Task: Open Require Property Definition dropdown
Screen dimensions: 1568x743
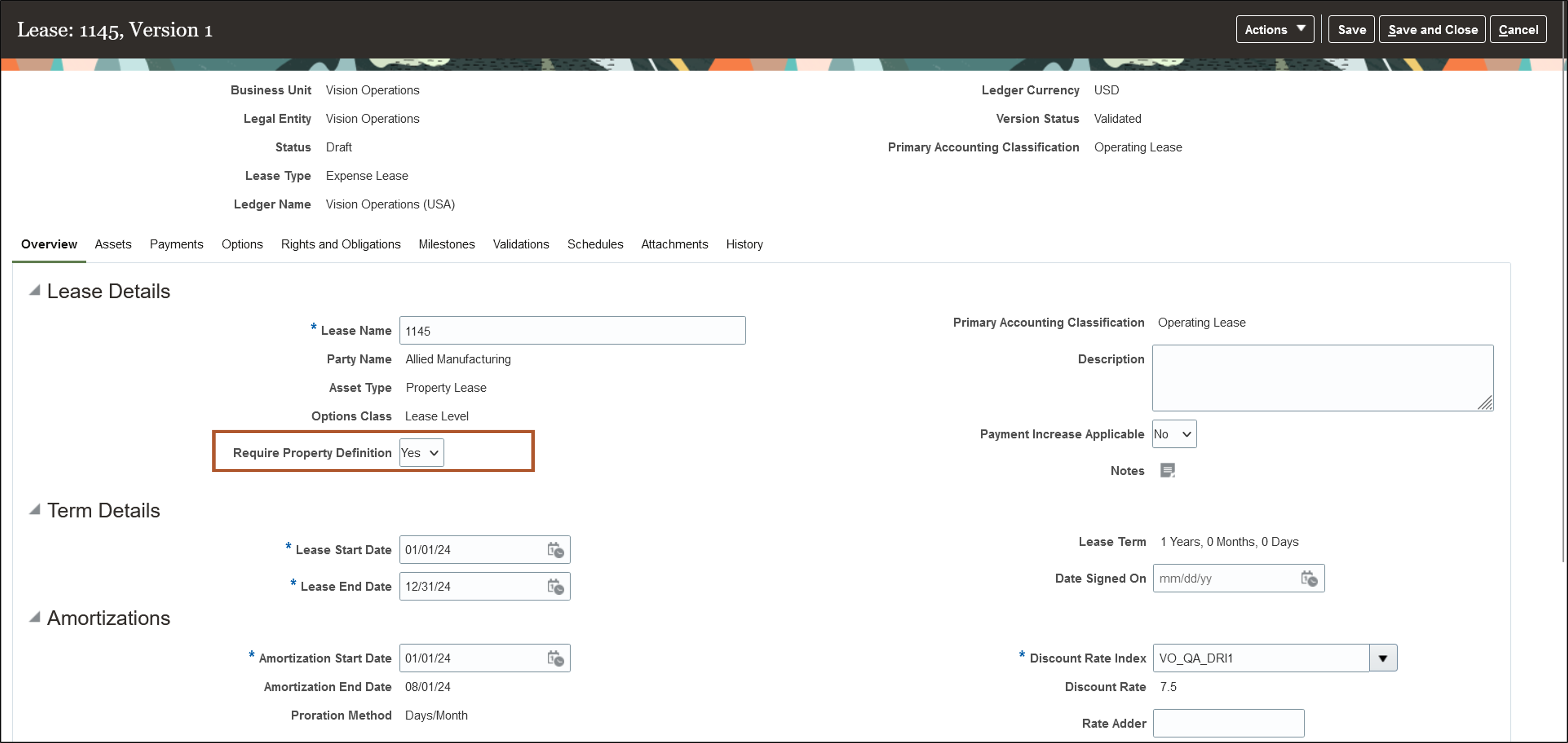Action: (421, 453)
